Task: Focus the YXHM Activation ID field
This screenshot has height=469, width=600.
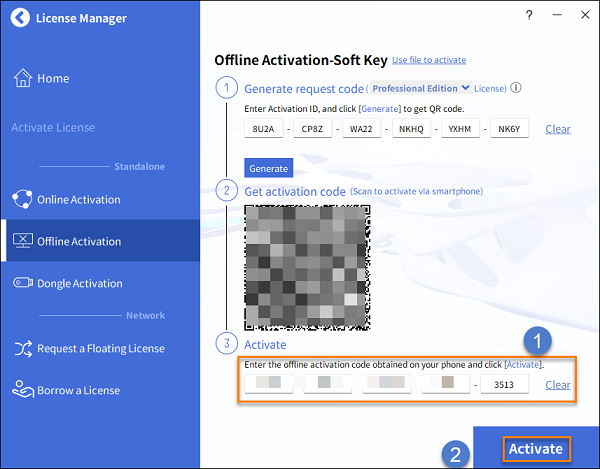Action: point(460,128)
